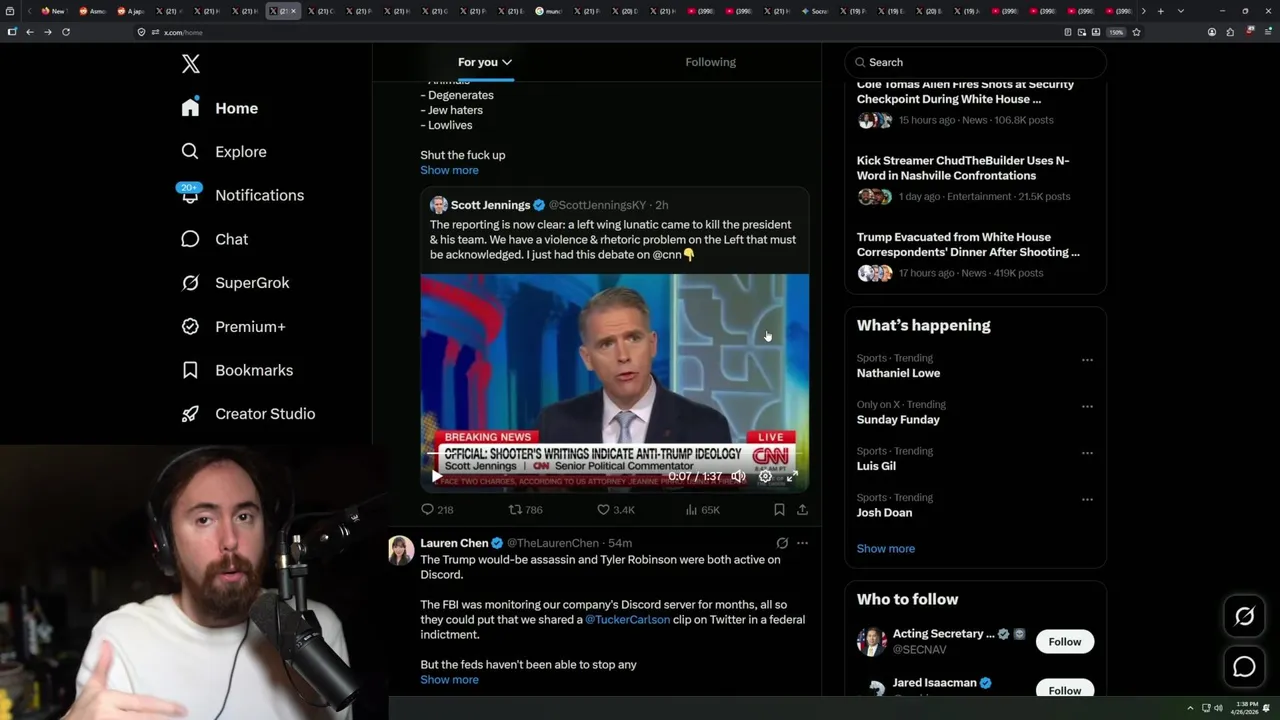Open Lauren Chen's profile name

454,543
